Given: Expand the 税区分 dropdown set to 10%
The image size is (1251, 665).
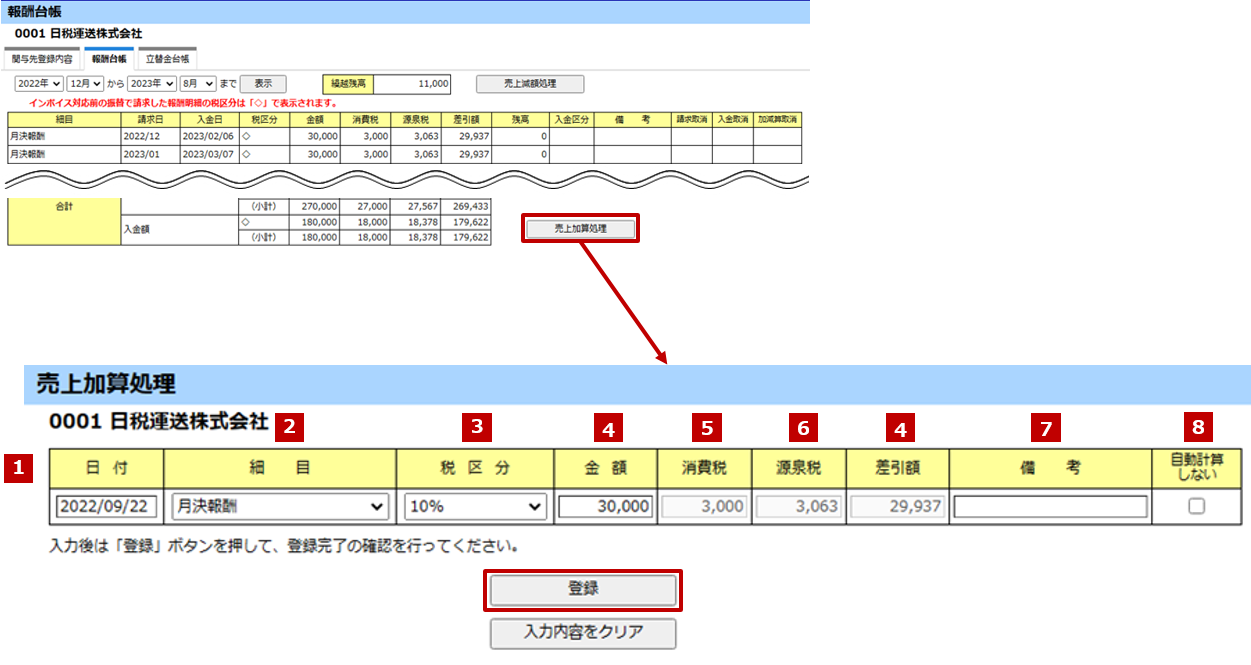Looking at the screenshot, I should coord(476,507).
